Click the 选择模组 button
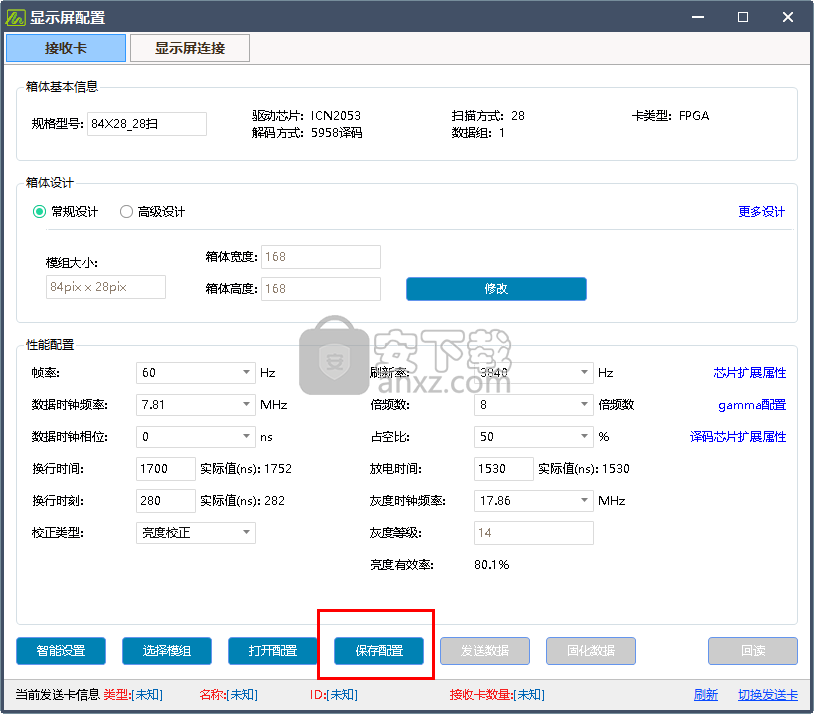 167,651
